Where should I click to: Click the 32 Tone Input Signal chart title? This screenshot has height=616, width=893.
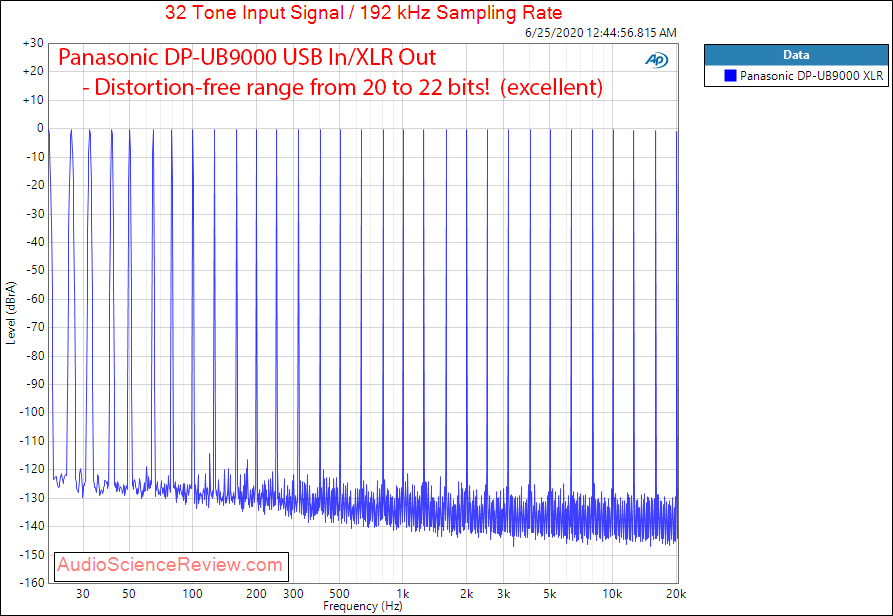point(363,13)
